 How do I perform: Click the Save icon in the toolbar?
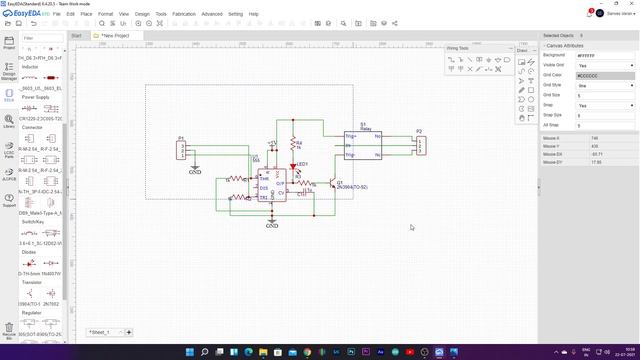click(x=19, y=24)
